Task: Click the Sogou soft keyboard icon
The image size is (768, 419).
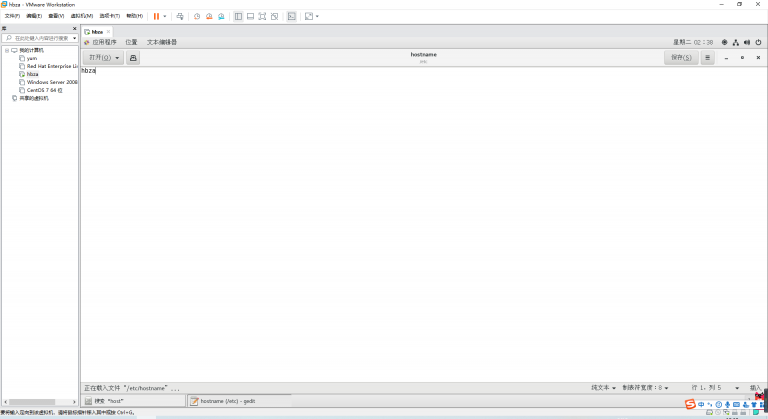Action: pyautogui.click(x=736, y=404)
